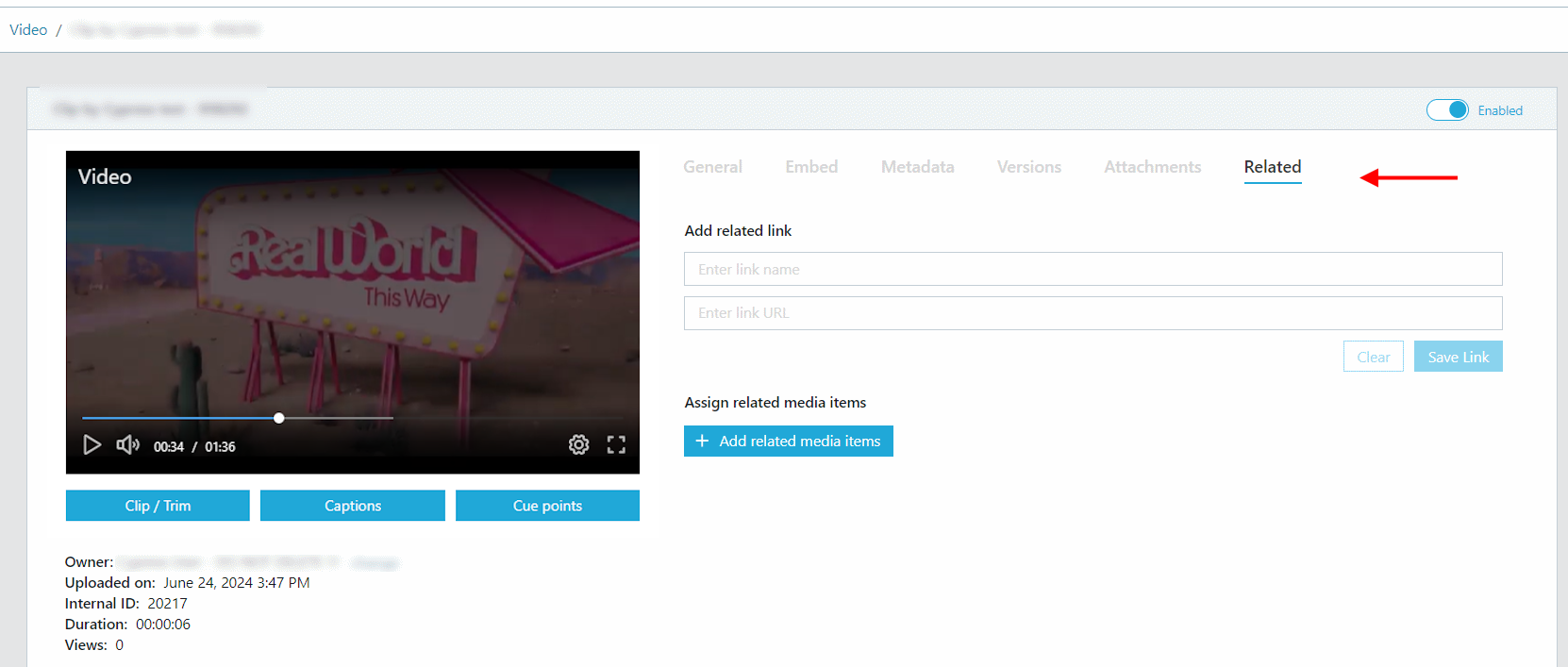Go to the Metadata tab
The width and height of the screenshot is (1568, 667).
click(917, 167)
